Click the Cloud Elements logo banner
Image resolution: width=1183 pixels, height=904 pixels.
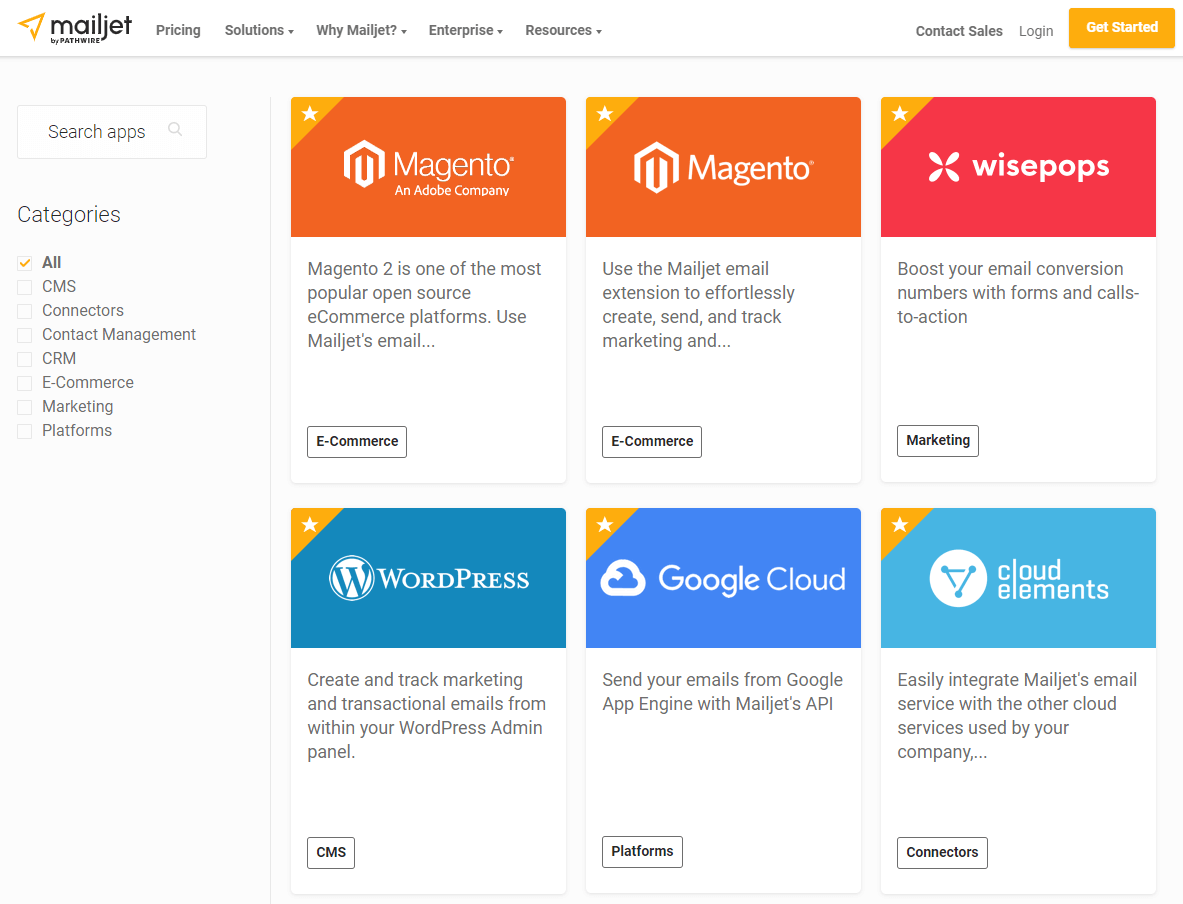coord(1019,578)
